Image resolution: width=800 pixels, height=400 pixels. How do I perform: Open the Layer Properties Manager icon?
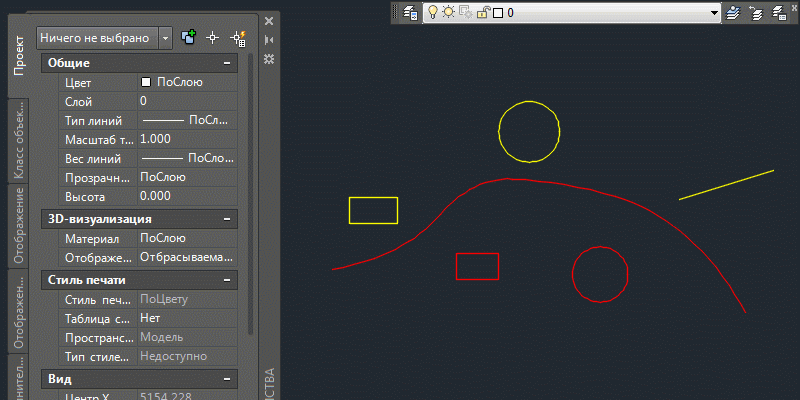[410, 13]
